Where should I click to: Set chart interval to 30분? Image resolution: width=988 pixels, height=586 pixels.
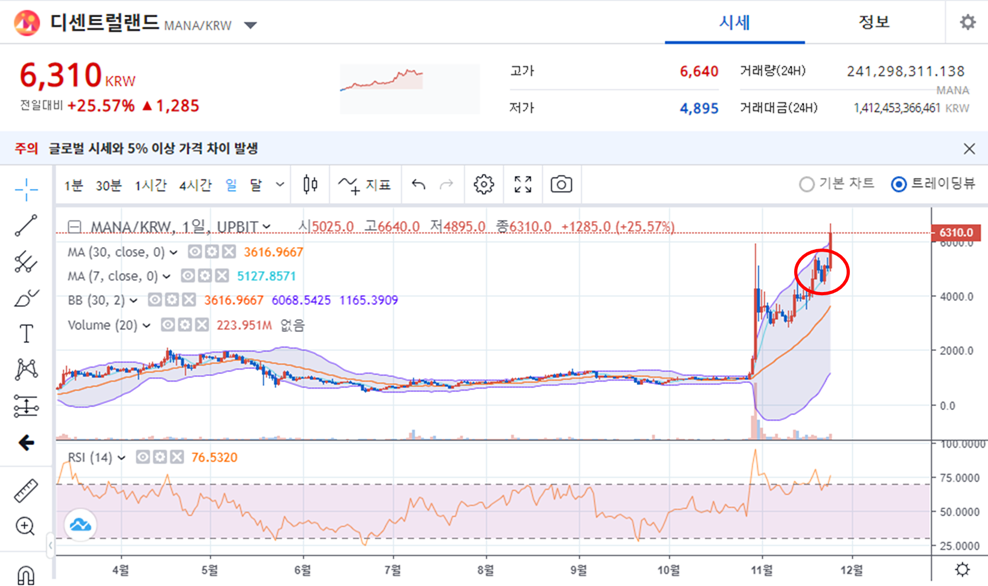(108, 185)
